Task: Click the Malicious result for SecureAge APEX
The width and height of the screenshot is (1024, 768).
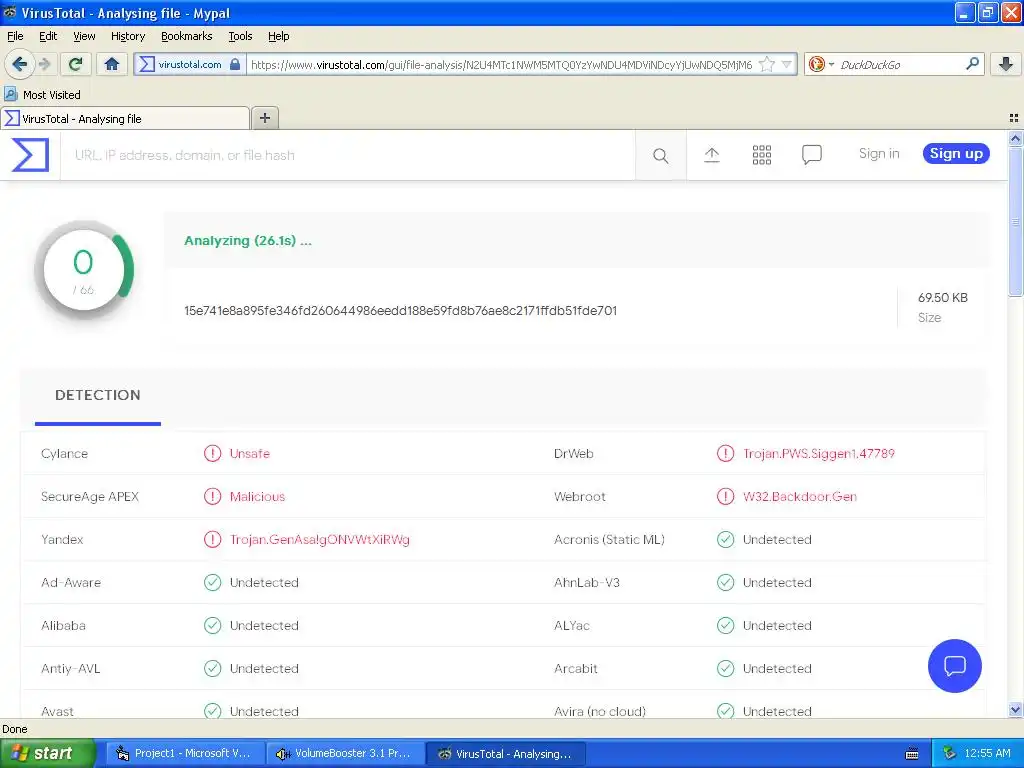Action: (x=257, y=496)
